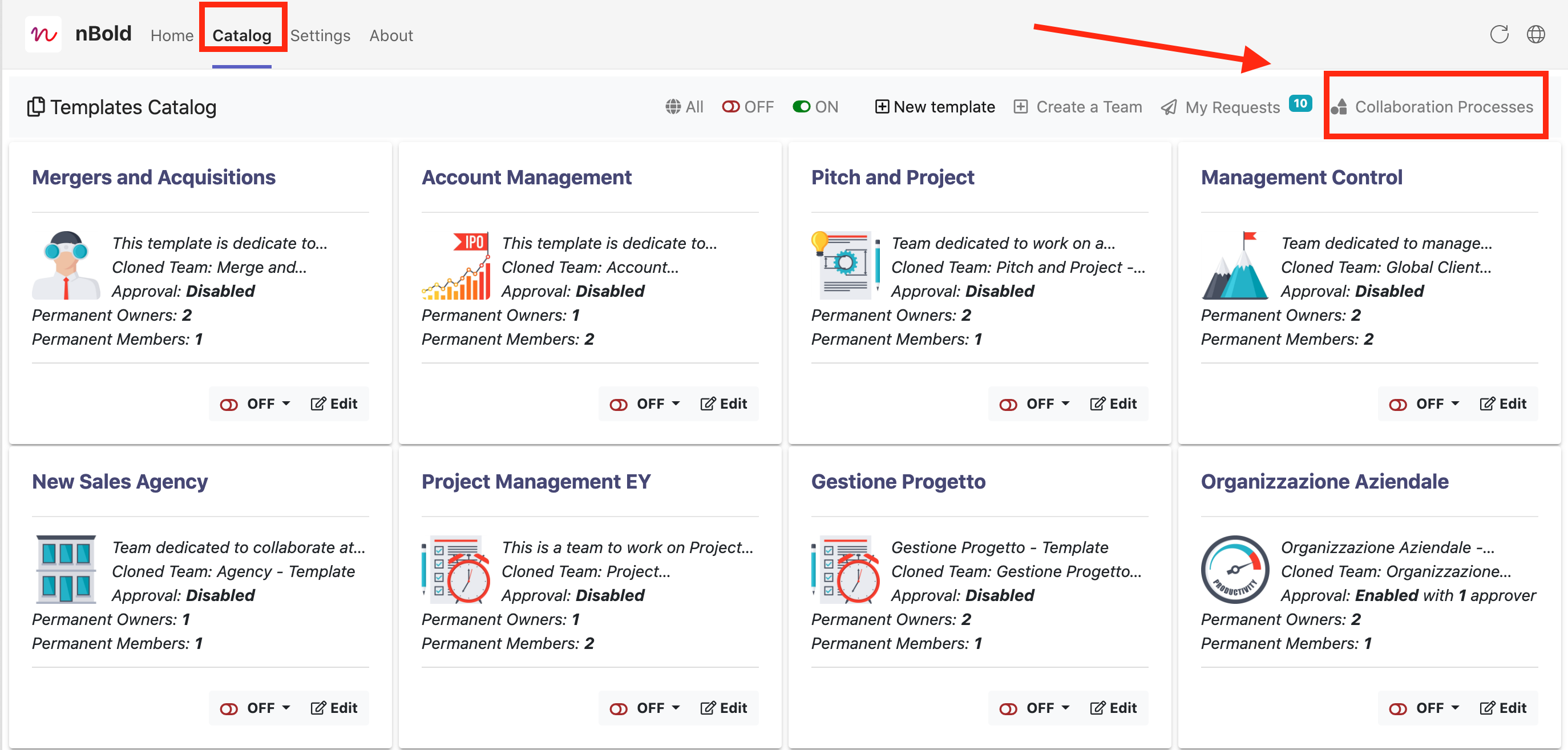
Task: Click the nBold logo icon
Action: 43,35
